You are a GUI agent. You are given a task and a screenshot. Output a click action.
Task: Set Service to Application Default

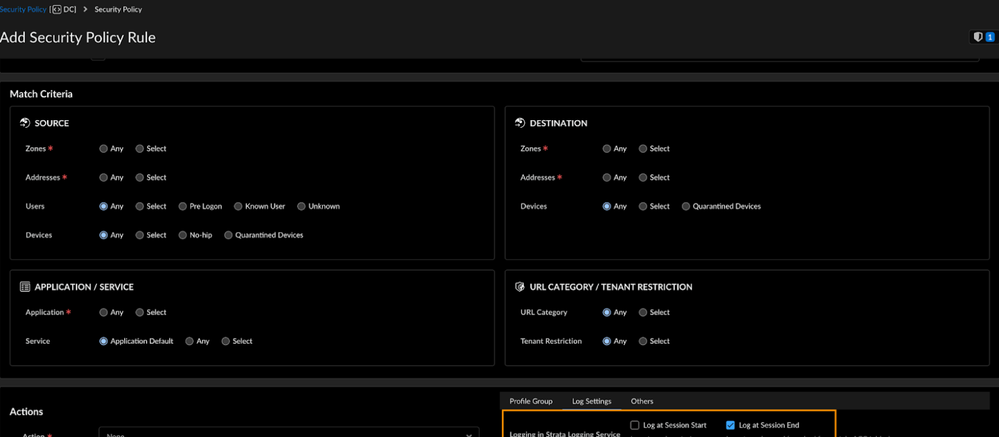(104, 341)
